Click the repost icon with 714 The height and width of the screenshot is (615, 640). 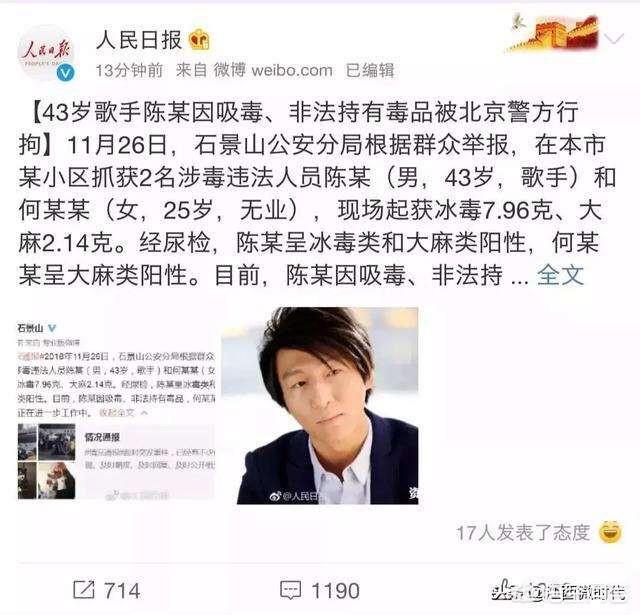coord(84,590)
